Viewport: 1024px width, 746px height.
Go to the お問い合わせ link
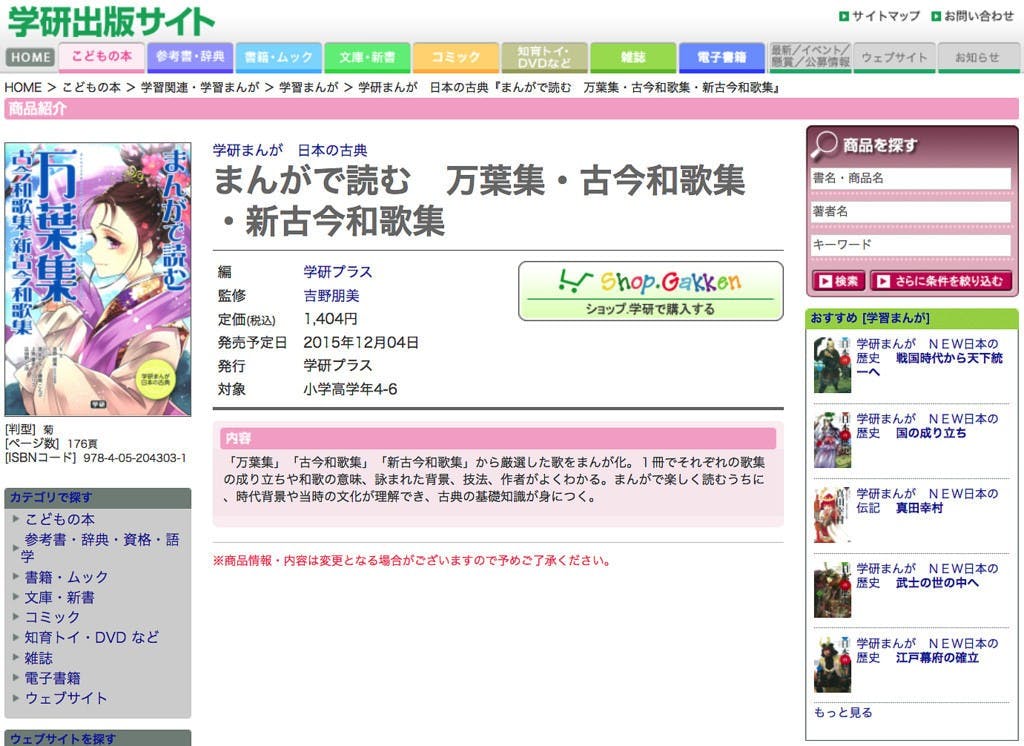coord(979,16)
